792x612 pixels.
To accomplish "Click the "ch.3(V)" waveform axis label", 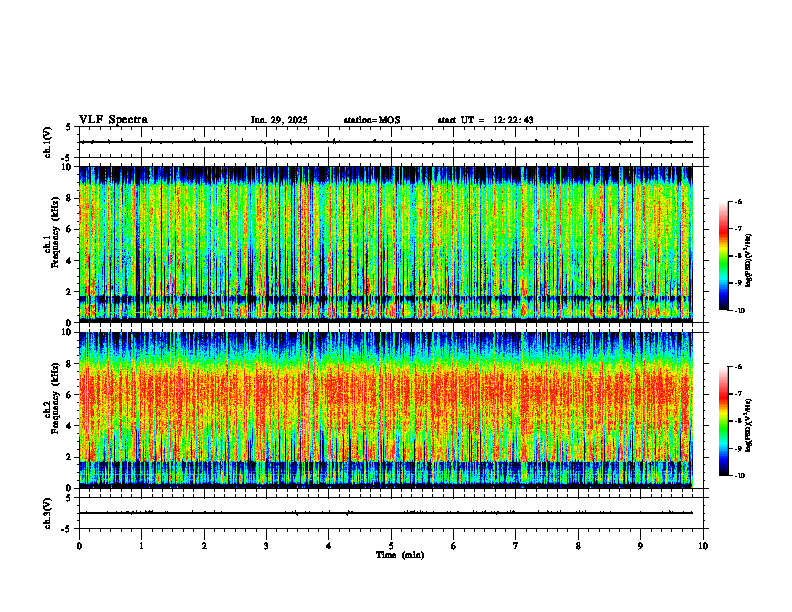I will tap(47, 513).
